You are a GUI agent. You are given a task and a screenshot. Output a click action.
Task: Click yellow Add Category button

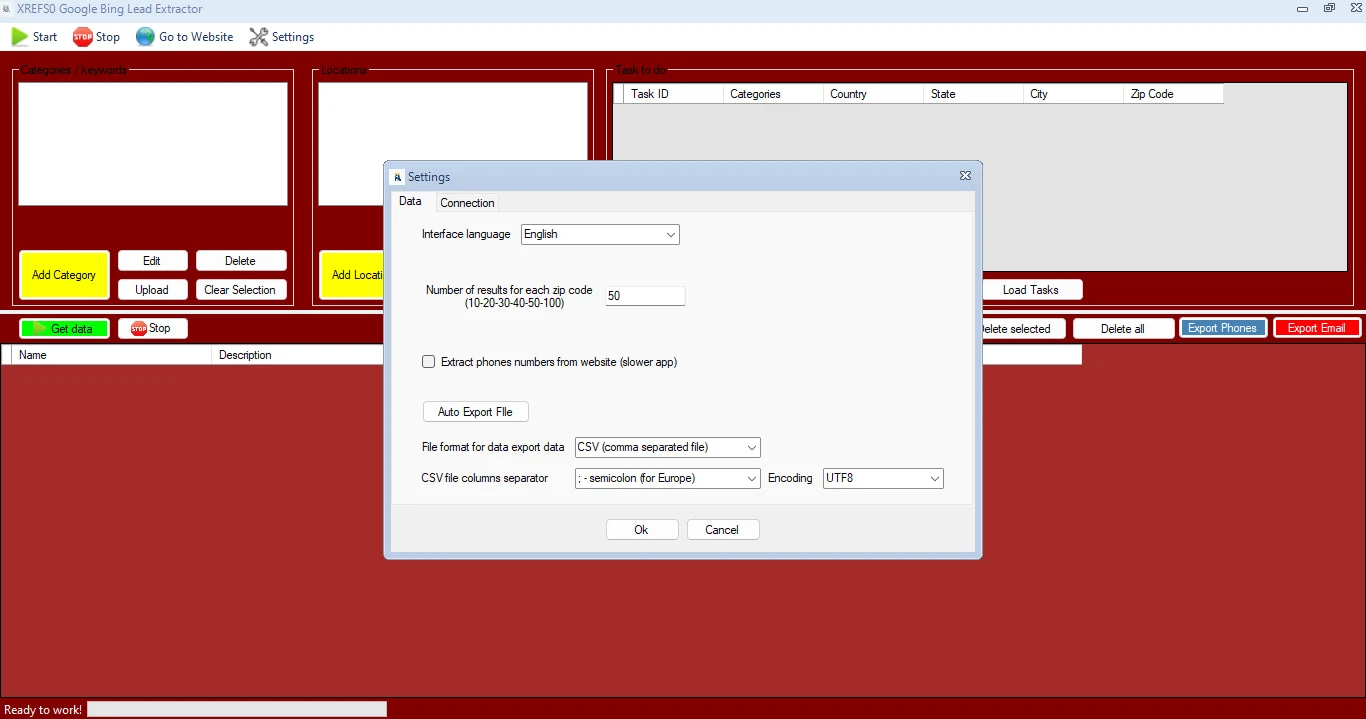pyautogui.click(x=64, y=275)
